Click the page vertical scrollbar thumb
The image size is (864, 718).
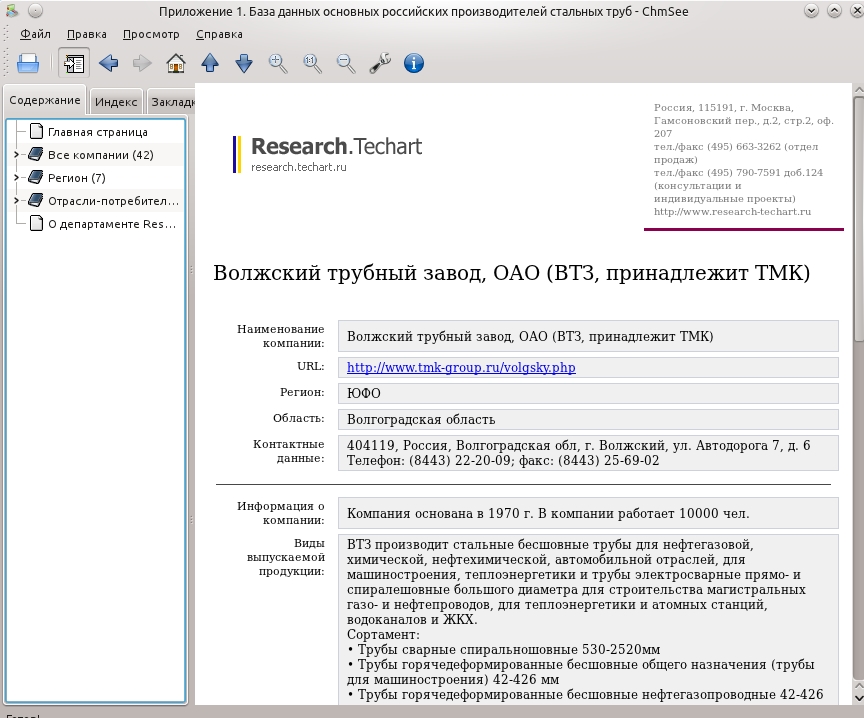coord(858,219)
